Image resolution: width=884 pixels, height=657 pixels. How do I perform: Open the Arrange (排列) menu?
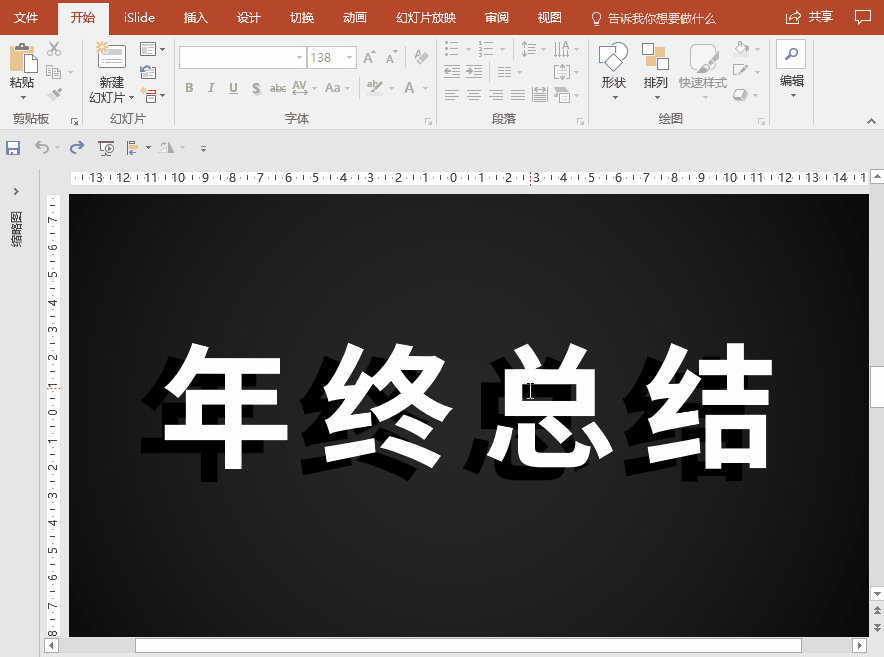pyautogui.click(x=655, y=58)
